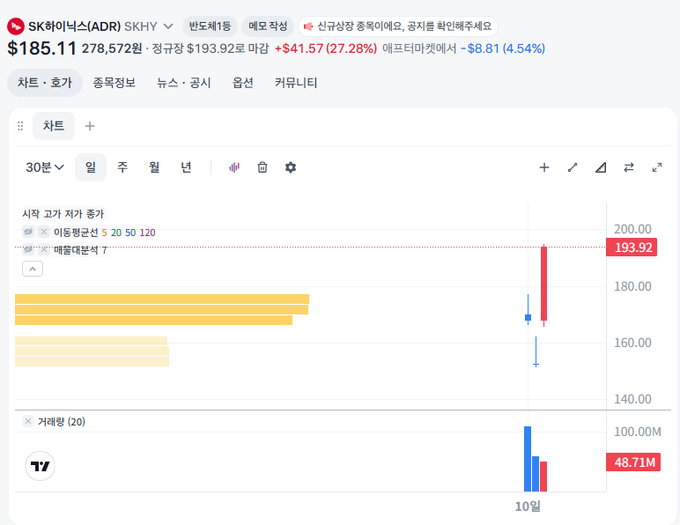Viewport: 680px width, 525px height.
Task: Click the tall red candlestick
Action: point(544,283)
